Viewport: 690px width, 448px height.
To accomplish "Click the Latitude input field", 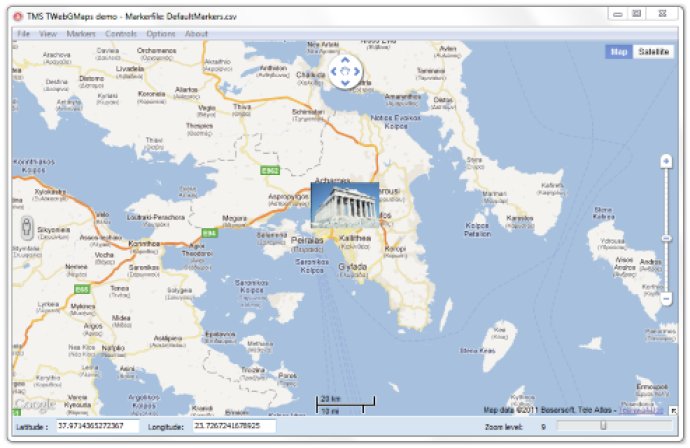I will coord(98,426).
